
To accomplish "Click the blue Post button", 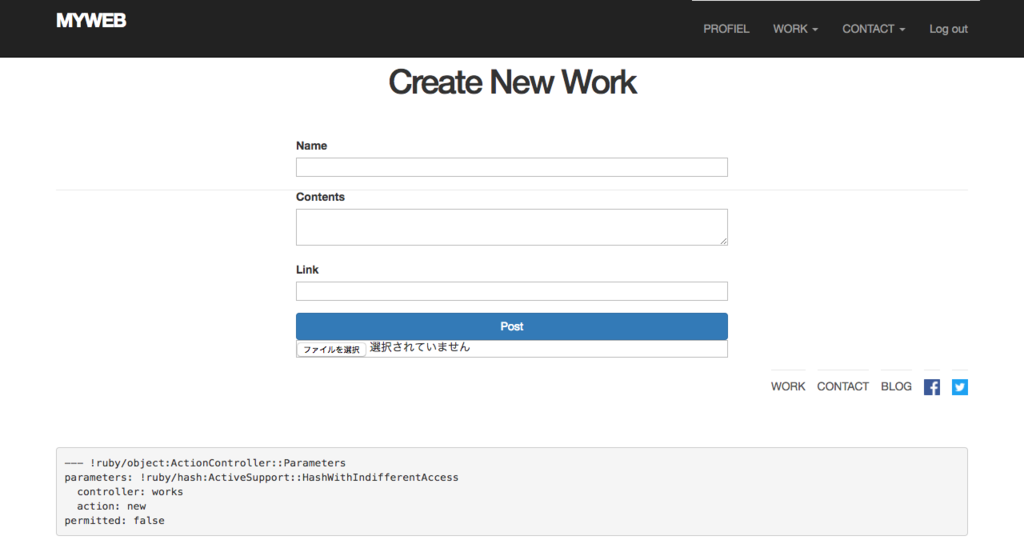I will click(511, 326).
